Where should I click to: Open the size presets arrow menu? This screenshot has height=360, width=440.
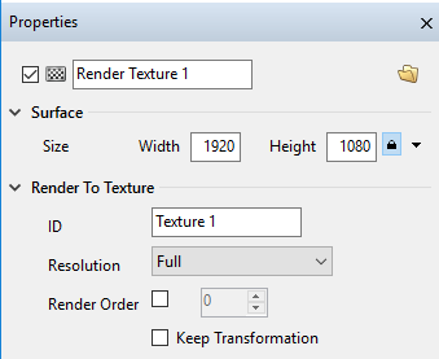[416, 145]
